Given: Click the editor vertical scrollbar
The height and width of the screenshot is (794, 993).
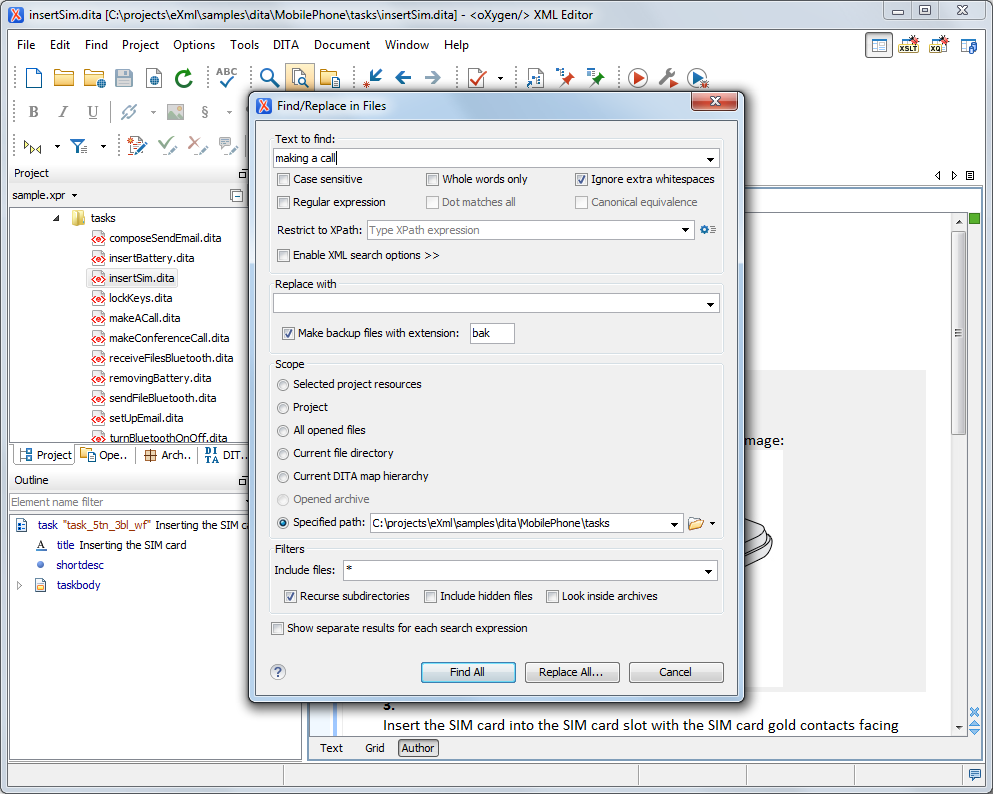Looking at the screenshot, I should [958, 333].
